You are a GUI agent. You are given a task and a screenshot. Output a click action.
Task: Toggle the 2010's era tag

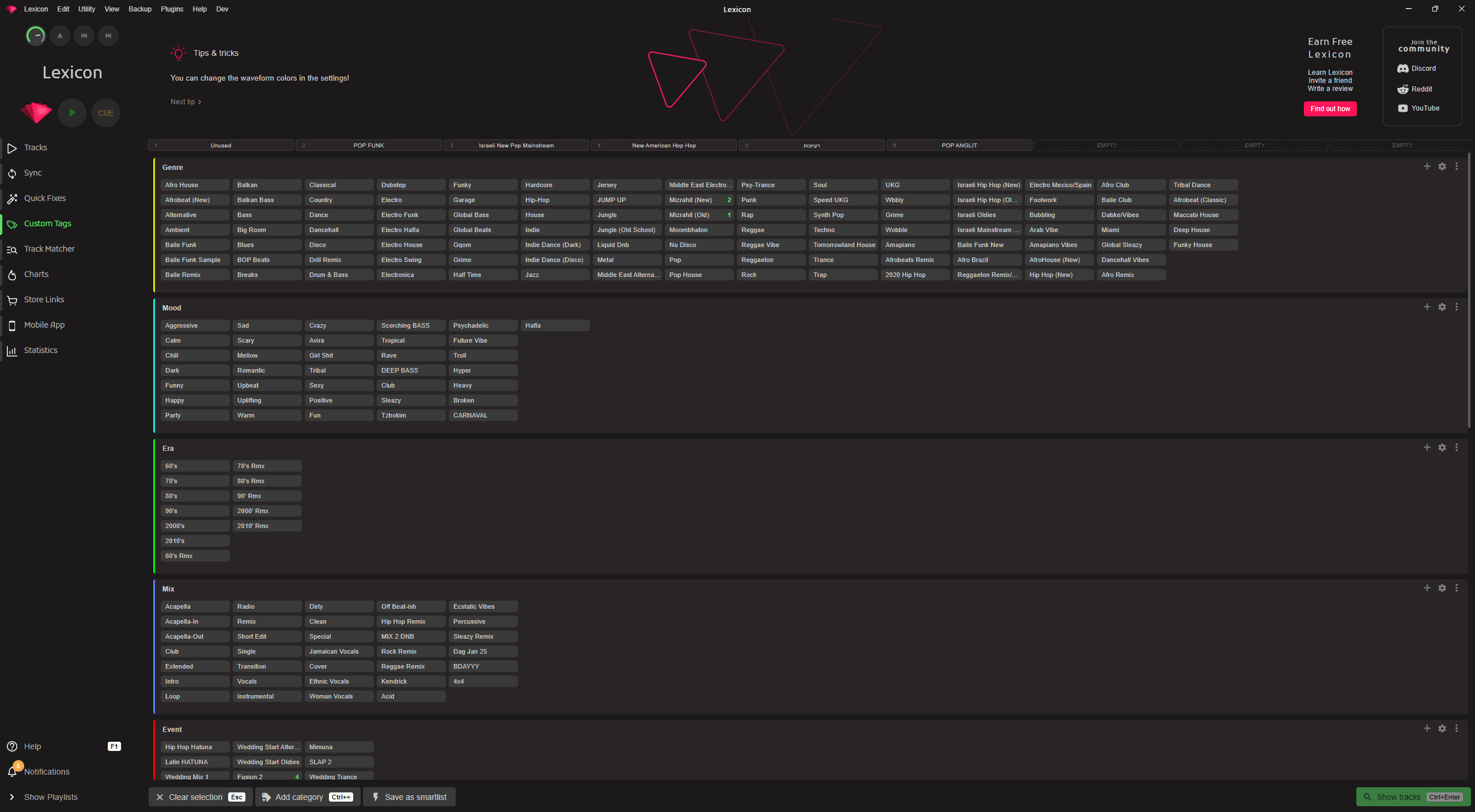pyautogui.click(x=195, y=541)
